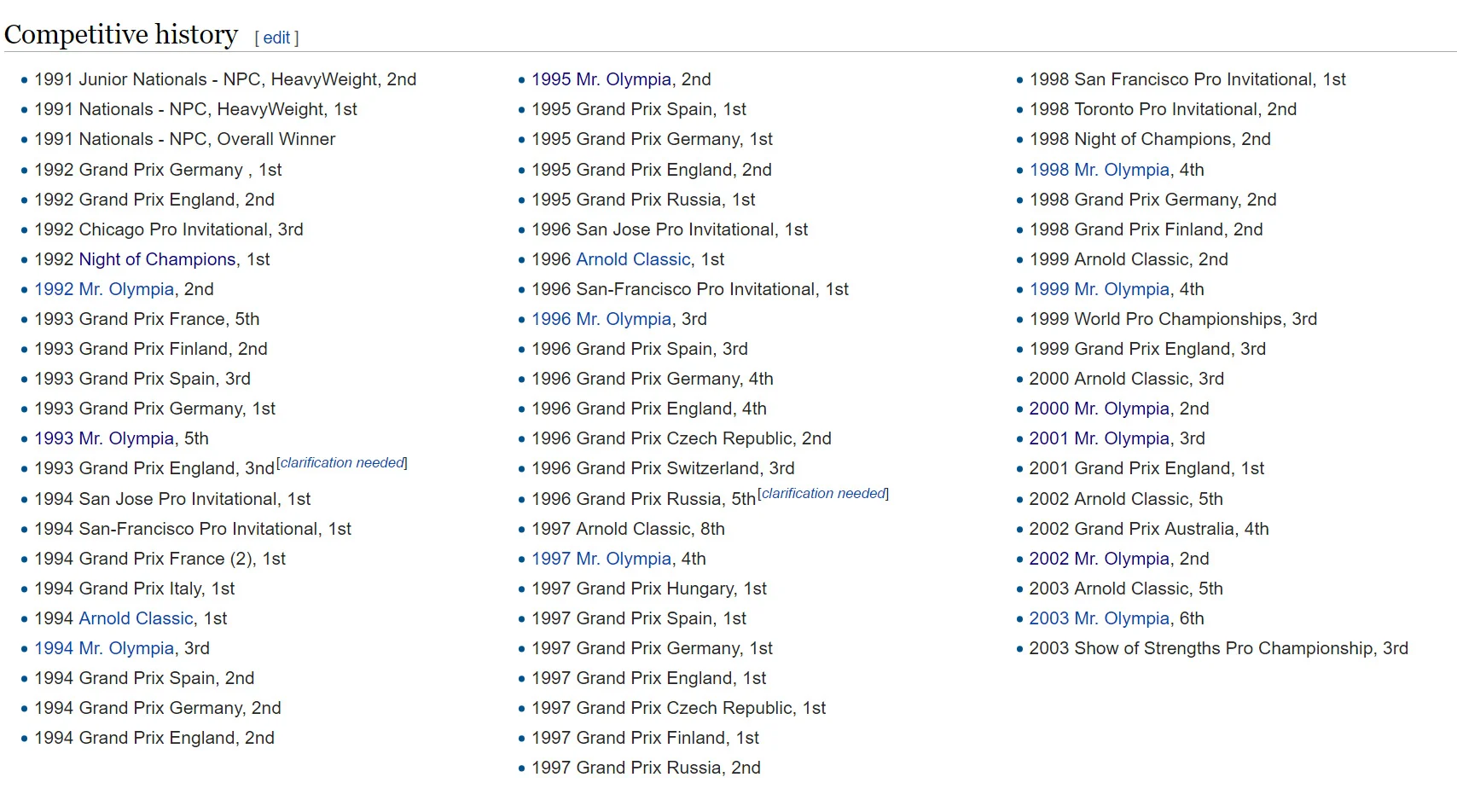Open the 1994 Arnold Classic link

136,618
